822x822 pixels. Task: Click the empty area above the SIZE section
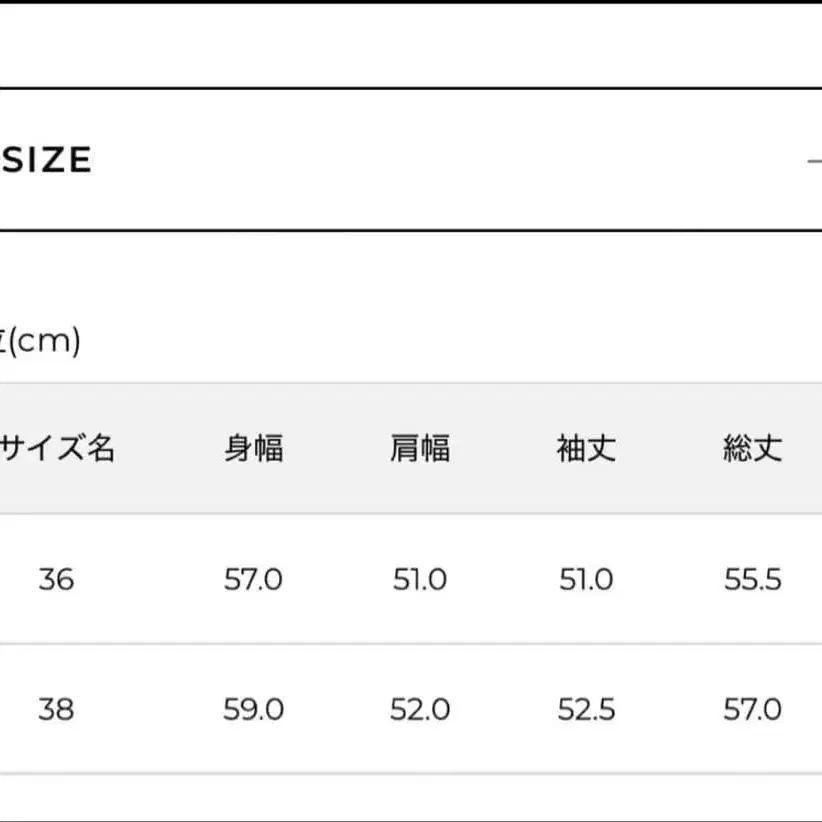(x=410, y=46)
